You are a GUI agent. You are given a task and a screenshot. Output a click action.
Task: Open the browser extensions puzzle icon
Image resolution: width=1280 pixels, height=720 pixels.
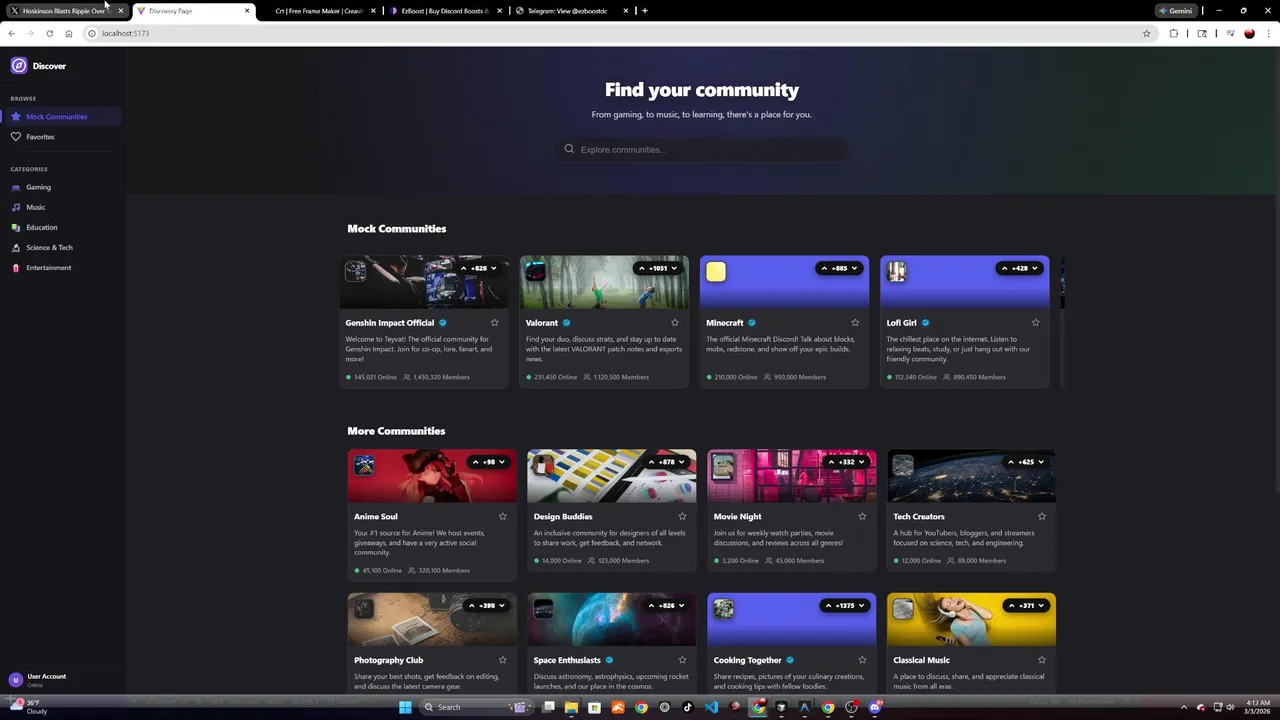point(1174,33)
